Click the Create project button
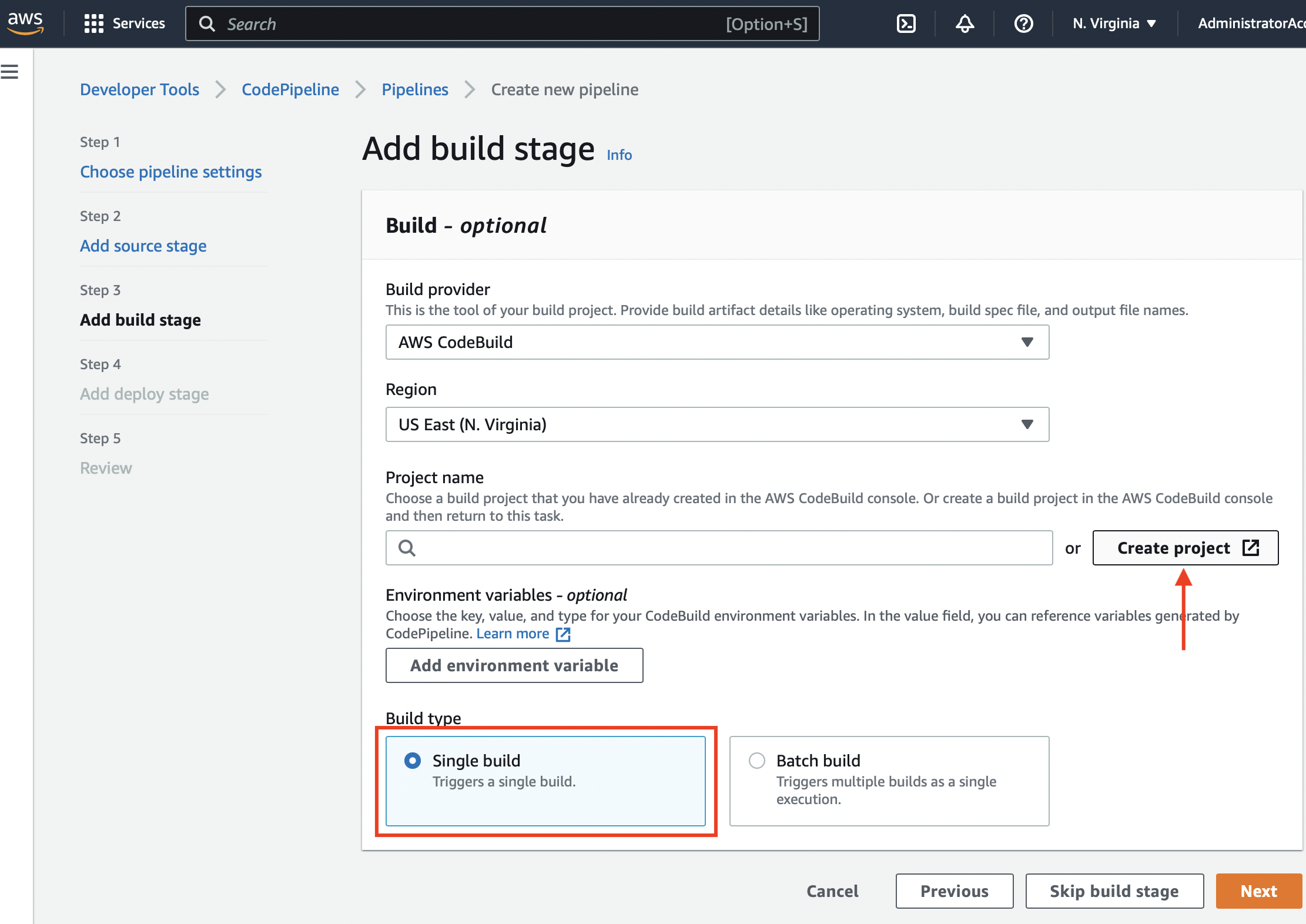Image resolution: width=1306 pixels, height=924 pixels. [1185, 547]
